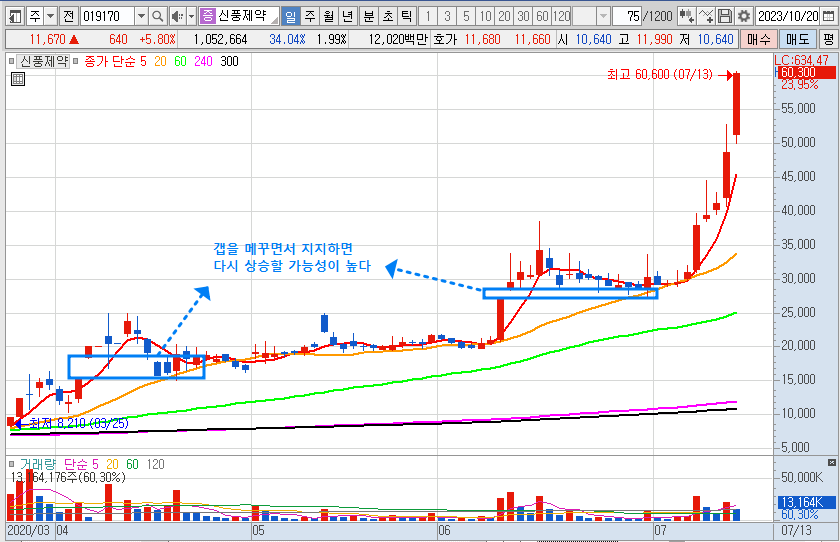The height and width of the screenshot is (542, 840).
Task: Open chart settings gear icon
Action: 744,16
